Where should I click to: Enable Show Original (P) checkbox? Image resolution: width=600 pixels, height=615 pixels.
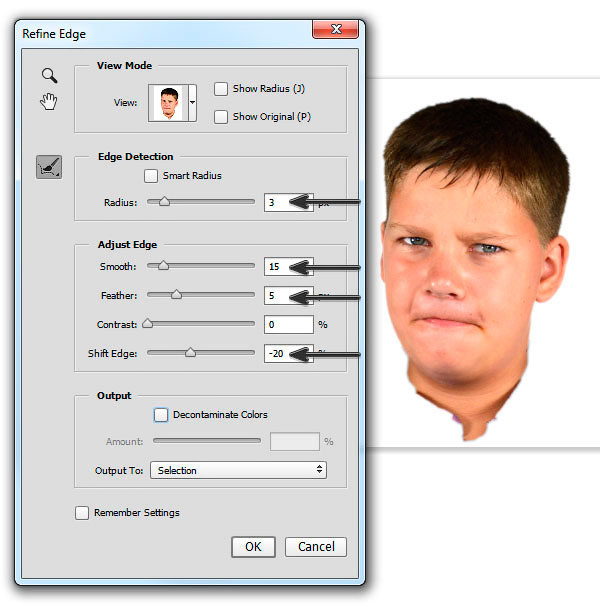221,117
